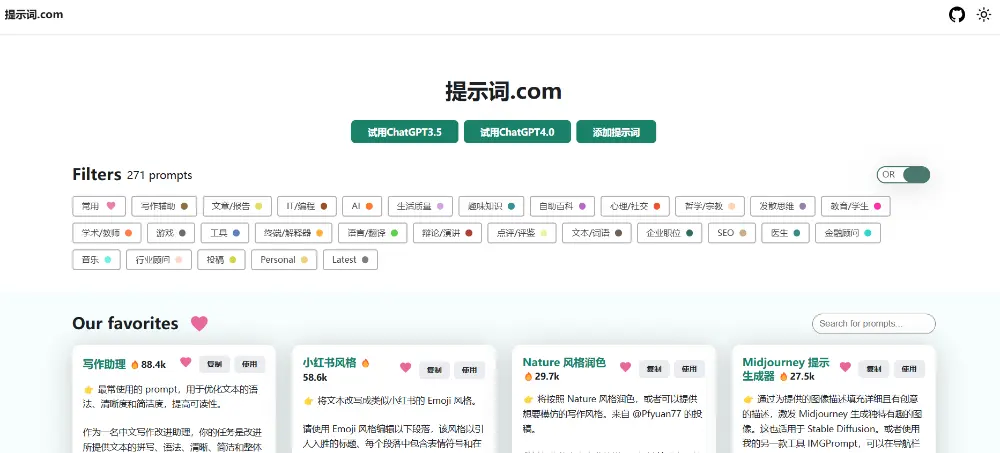
Task: Click the 添加提示词 button
Action: (x=615, y=132)
